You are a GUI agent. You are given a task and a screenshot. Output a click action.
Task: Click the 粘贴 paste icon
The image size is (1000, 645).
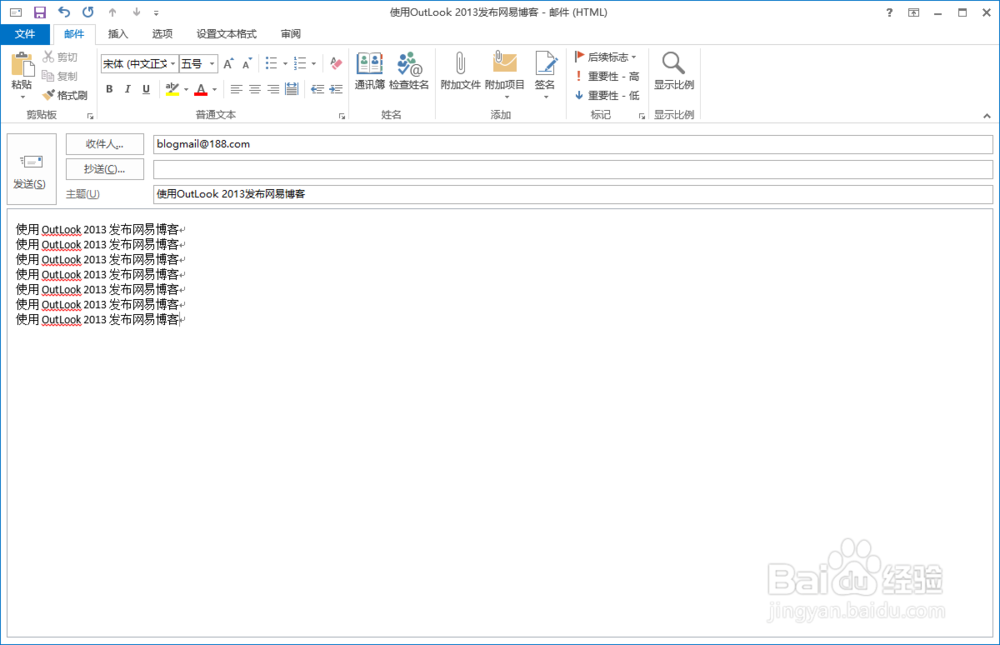[22, 64]
